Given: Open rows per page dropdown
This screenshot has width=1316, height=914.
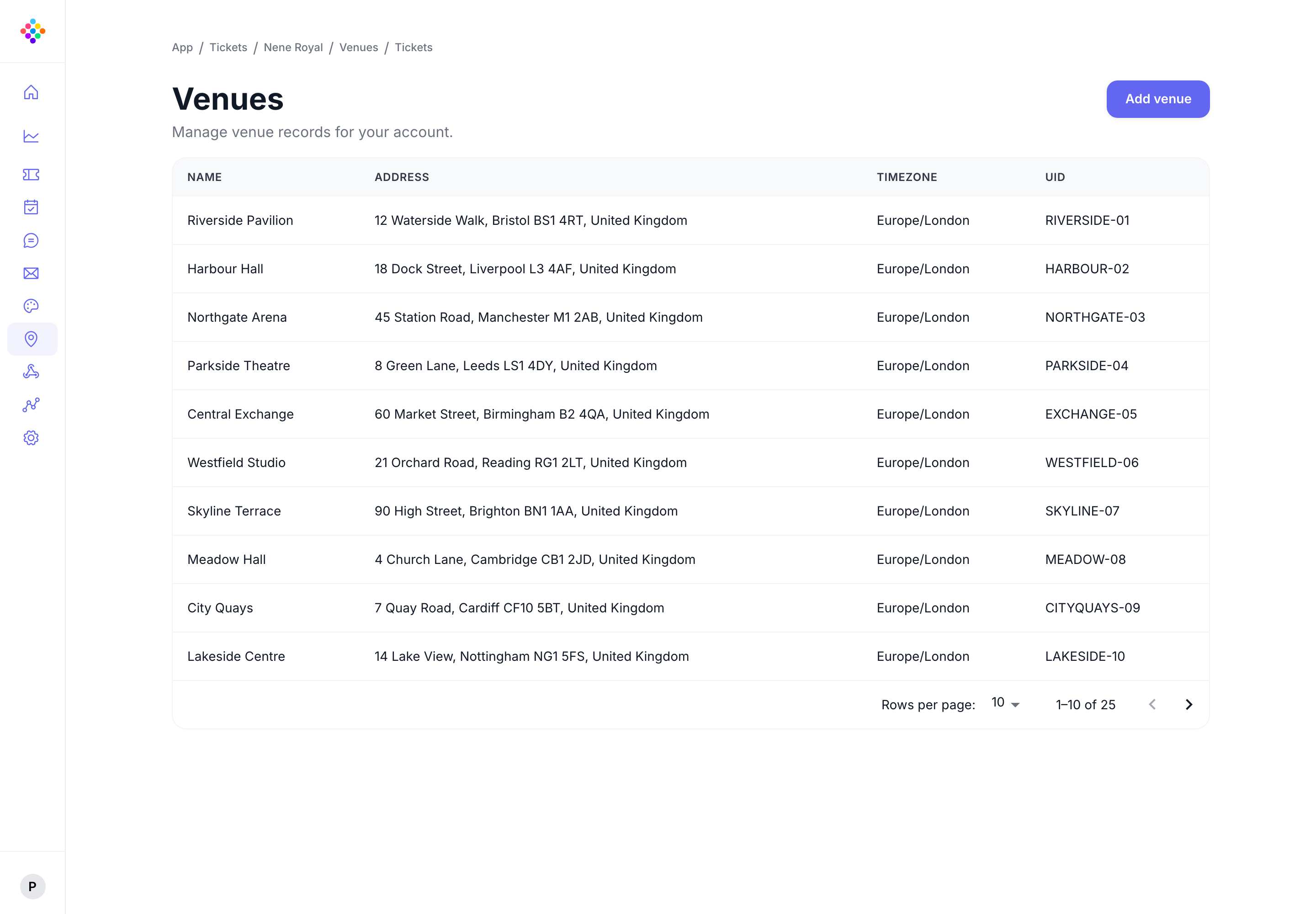Looking at the screenshot, I should (1006, 703).
